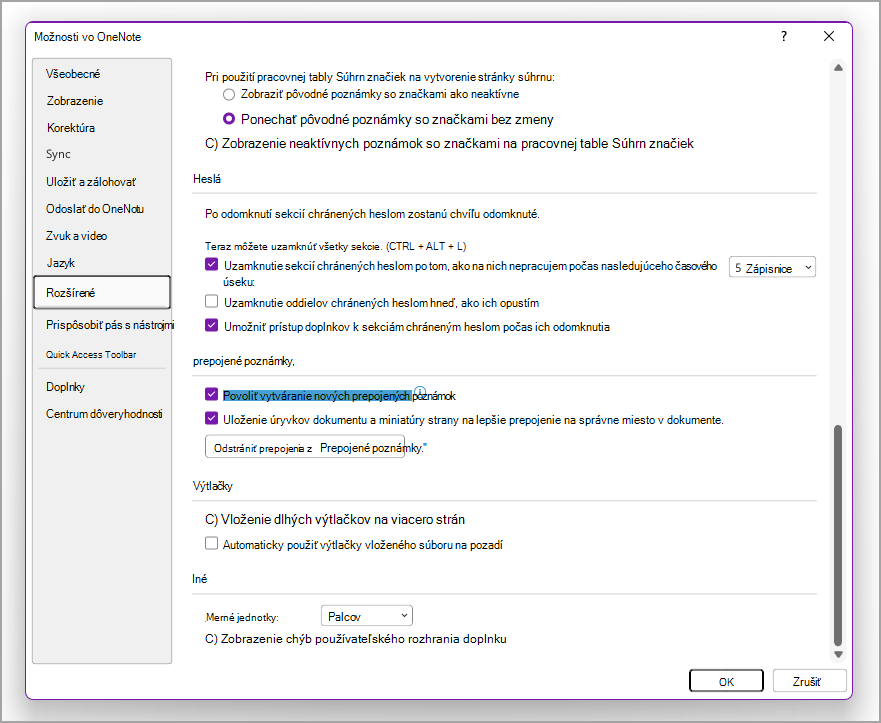Select the Rozšírené category
The height and width of the screenshot is (723, 881).
tap(102, 292)
